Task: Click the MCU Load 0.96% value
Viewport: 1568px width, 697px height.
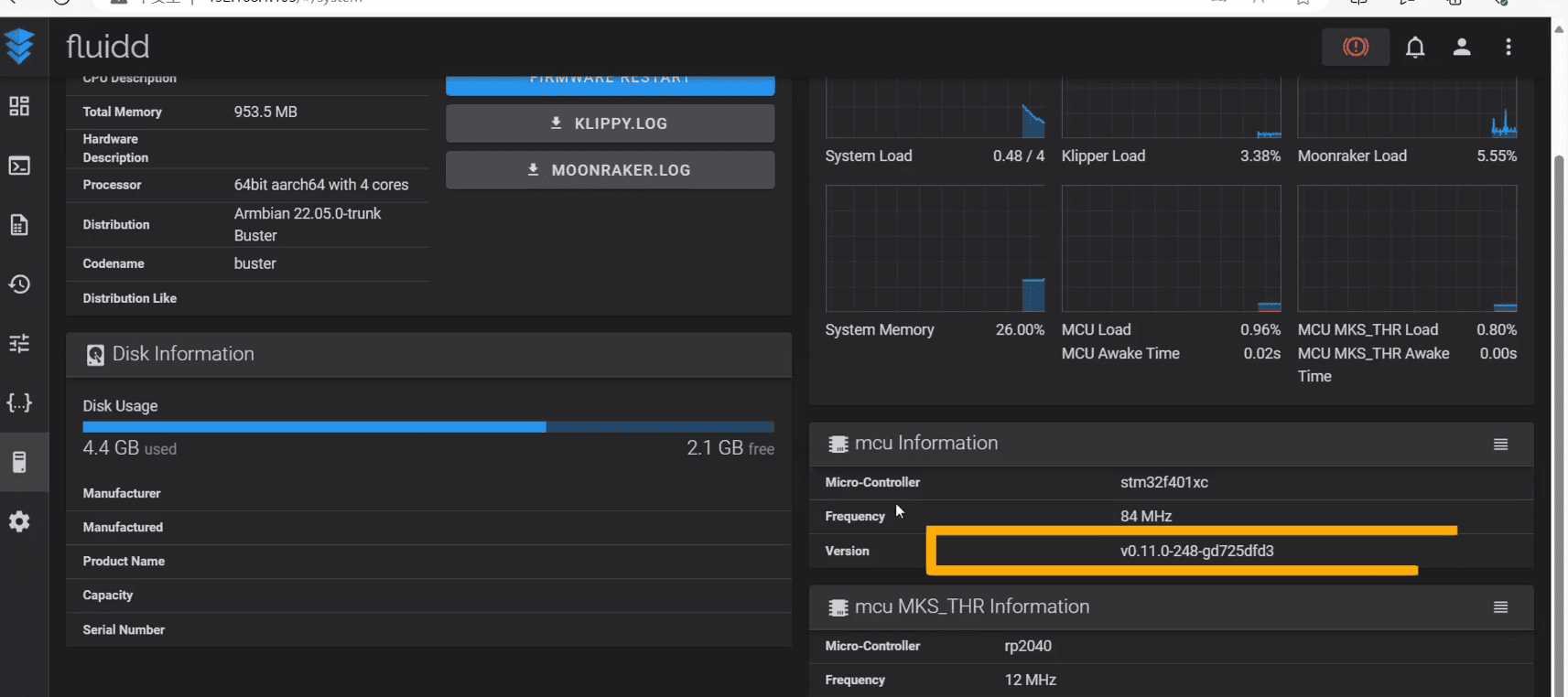Action: (x=1260, y=329)
